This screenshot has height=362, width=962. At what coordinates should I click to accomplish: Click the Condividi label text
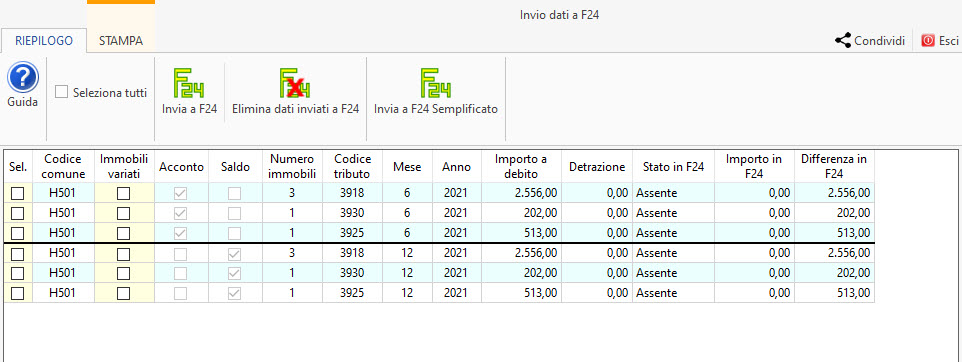(x=880, y=41)
